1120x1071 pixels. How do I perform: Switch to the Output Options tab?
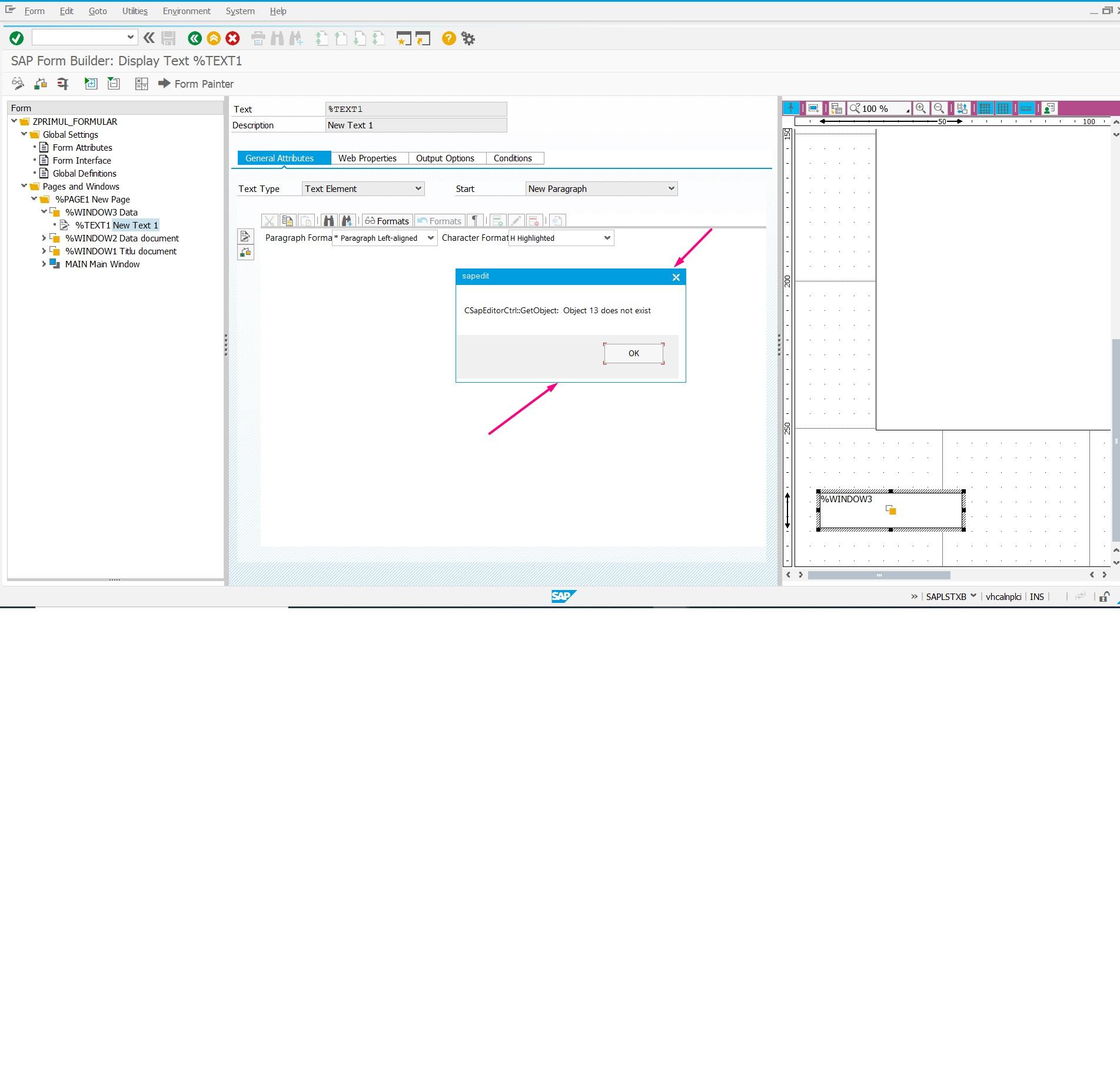point(445,158)
